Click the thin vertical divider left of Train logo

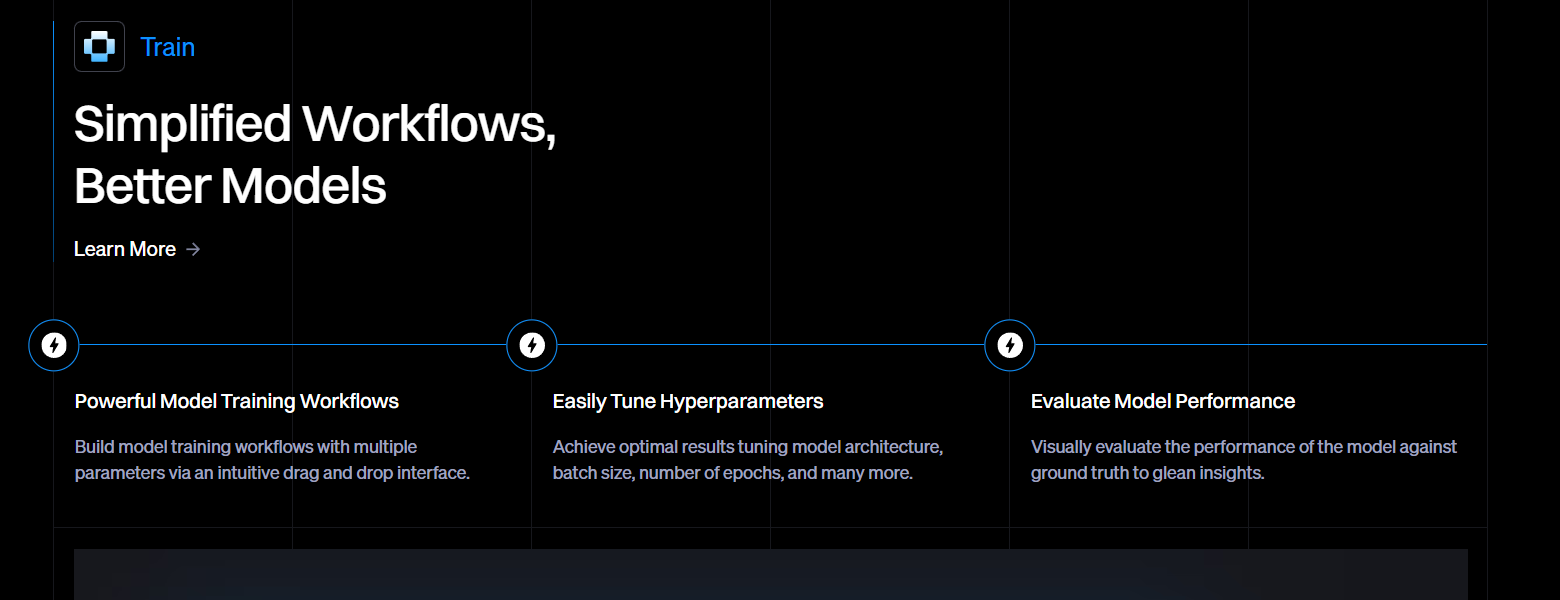point(53,140)
